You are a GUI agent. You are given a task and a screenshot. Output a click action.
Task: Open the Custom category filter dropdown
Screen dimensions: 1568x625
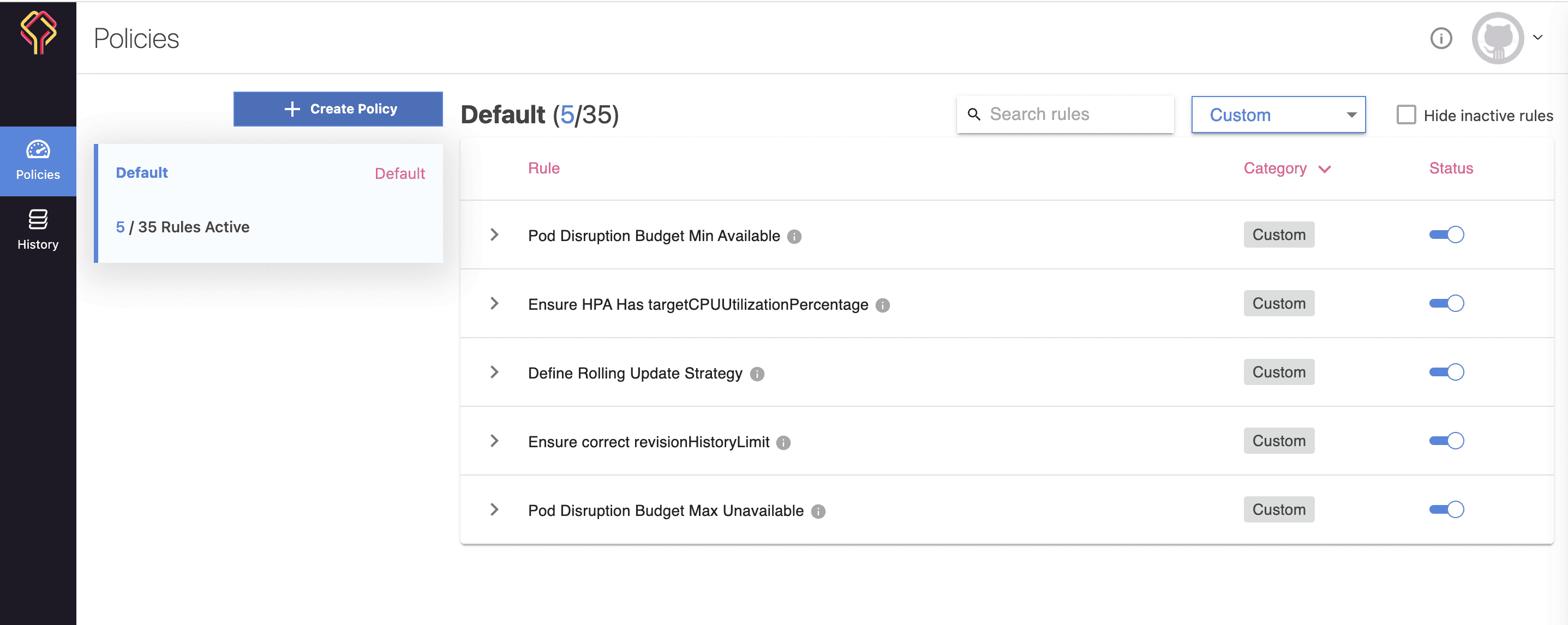[x=1278, y=115]
